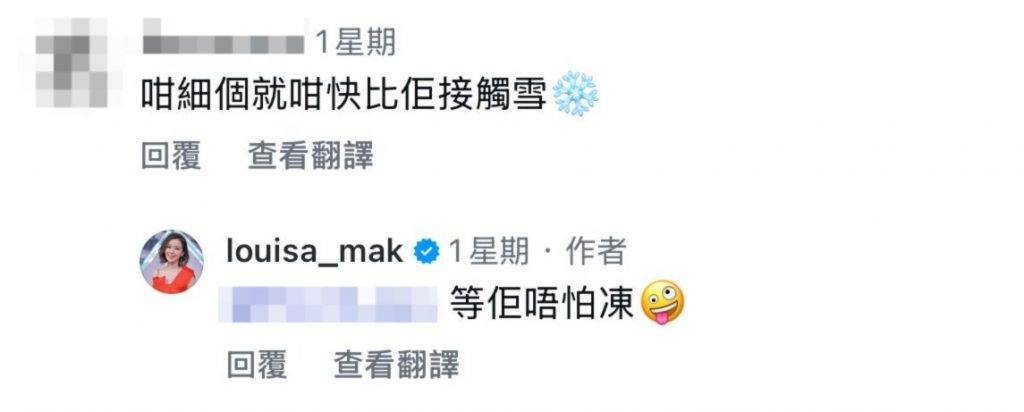Viewport: 1024px width, 412px height.
Task: Click the blue verified badge
Action: tap(427, 251)
